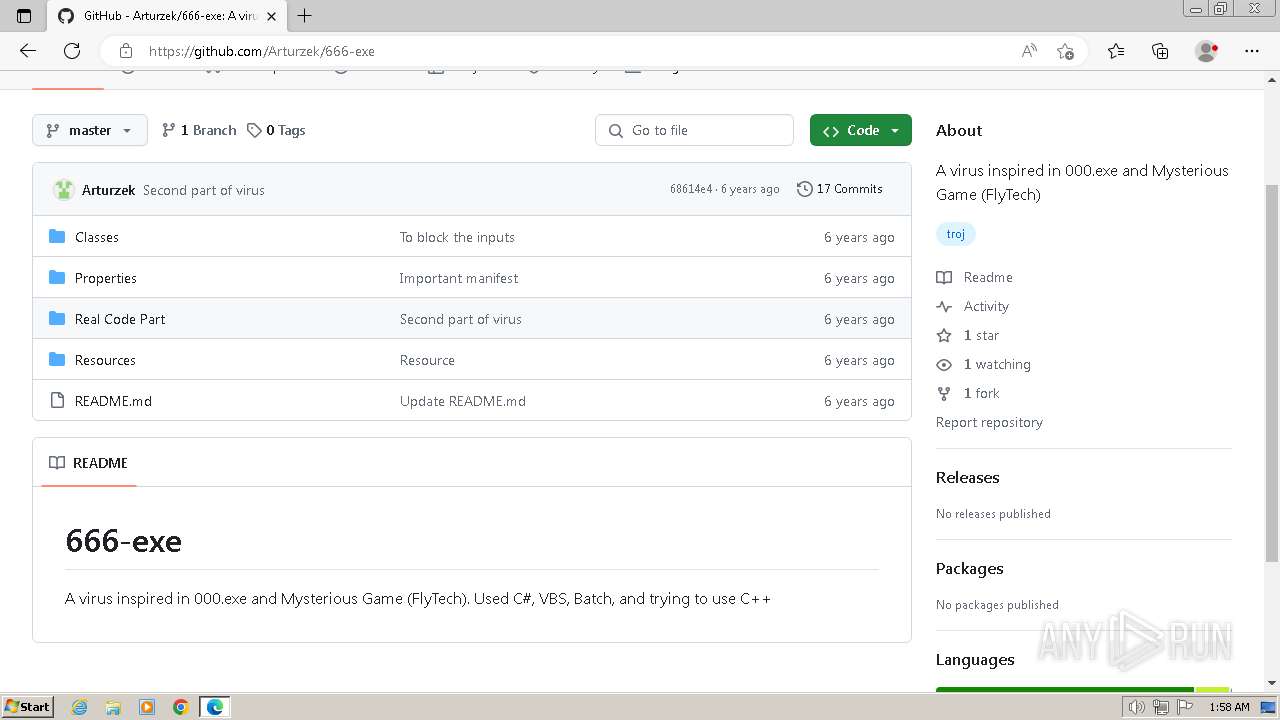Click Report repository link
Screen dimensions: 1280x720
989,422
